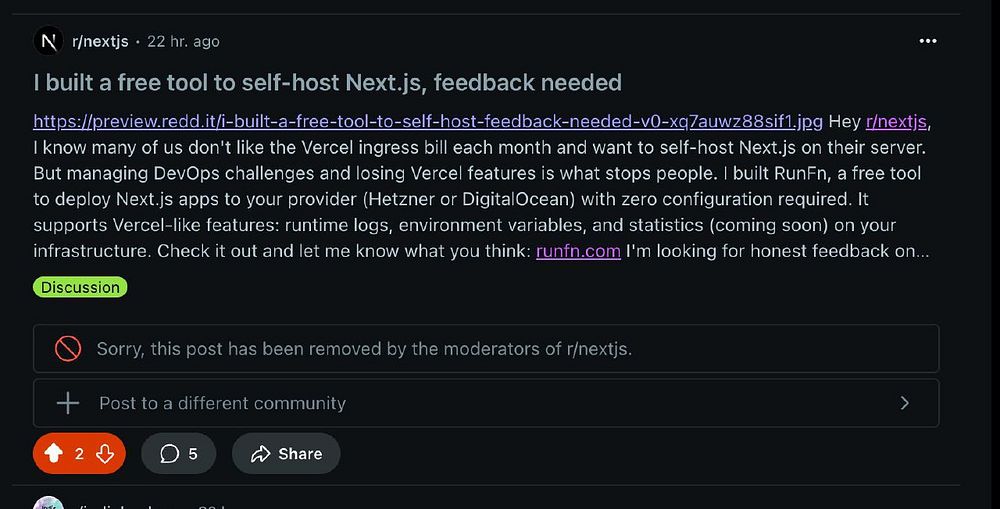
Task: Select the green Discussion flair tag
Action: (80, 287)
